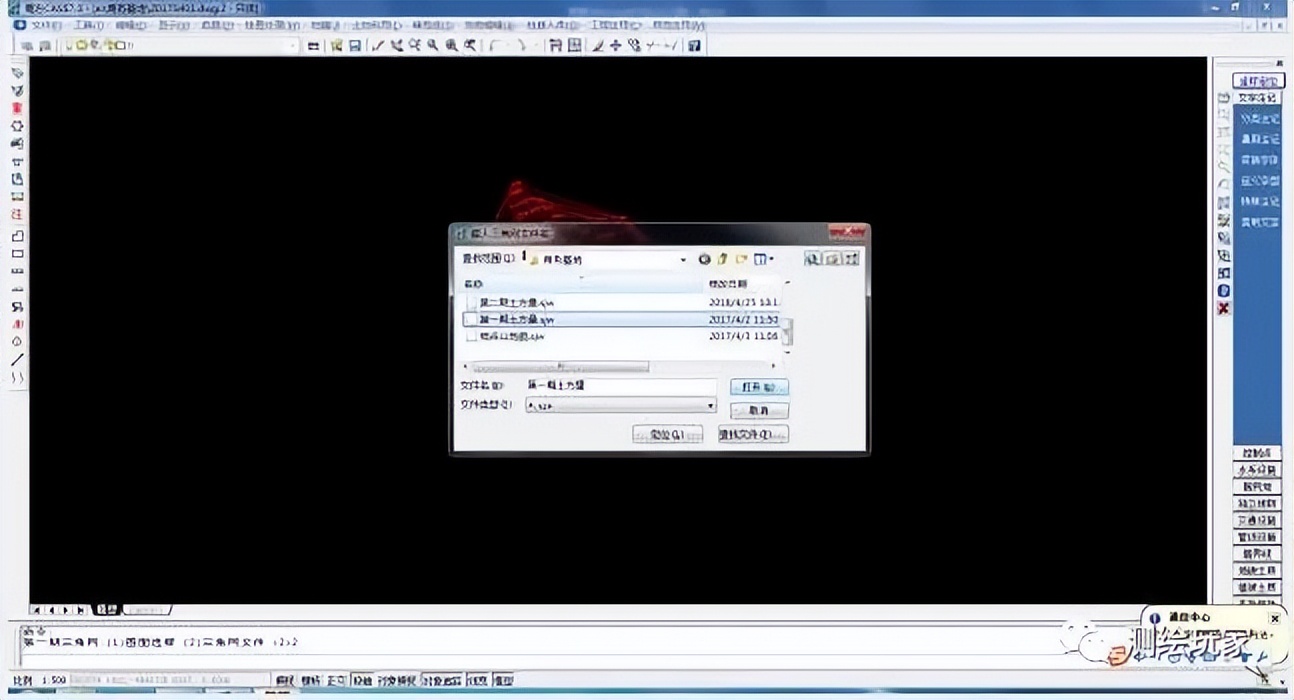Click the undo arrow icon in top toolbar
Screen dimensions: 1294x700
496,45
